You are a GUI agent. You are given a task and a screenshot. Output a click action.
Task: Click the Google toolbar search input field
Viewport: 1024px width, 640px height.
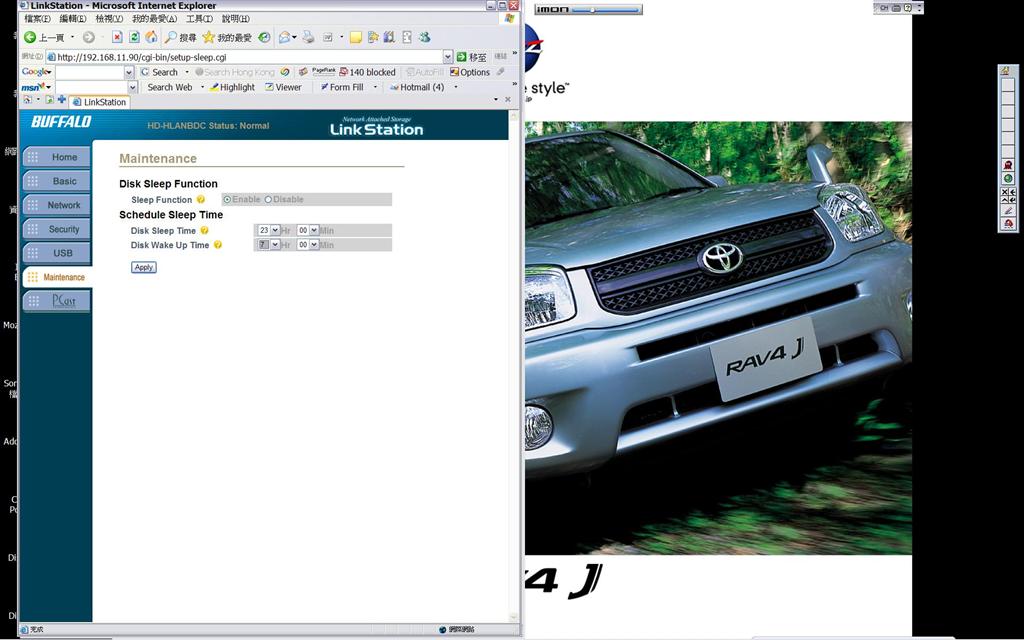(x=89, y=72)
